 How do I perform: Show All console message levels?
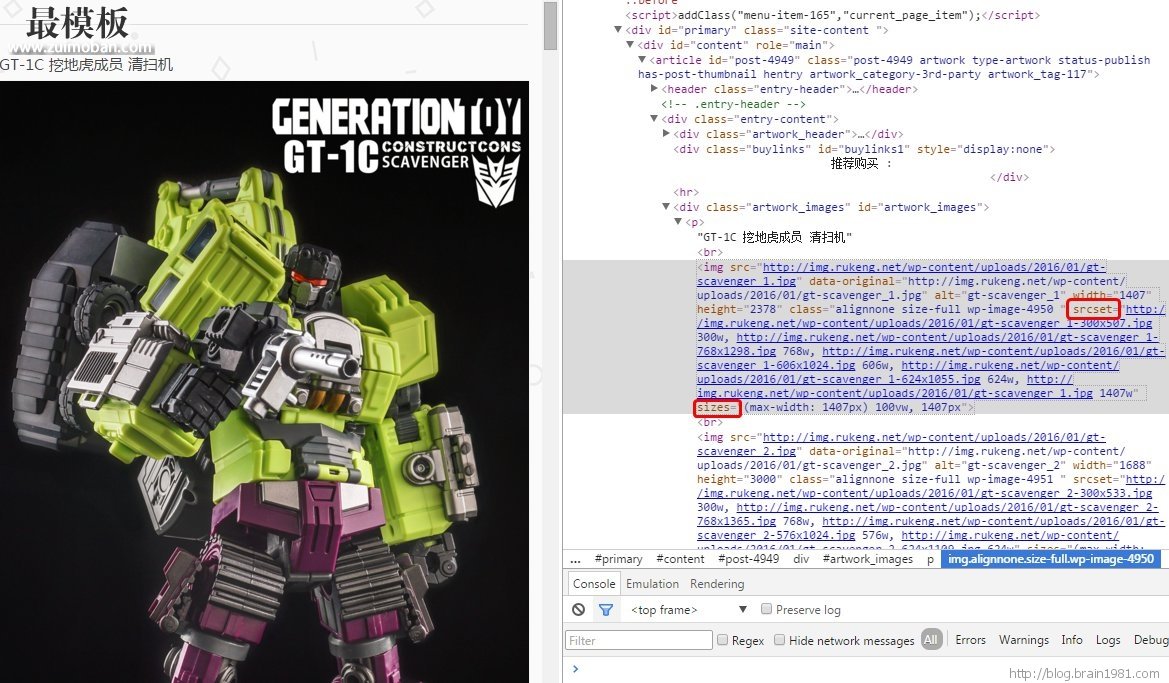(930, 640)
